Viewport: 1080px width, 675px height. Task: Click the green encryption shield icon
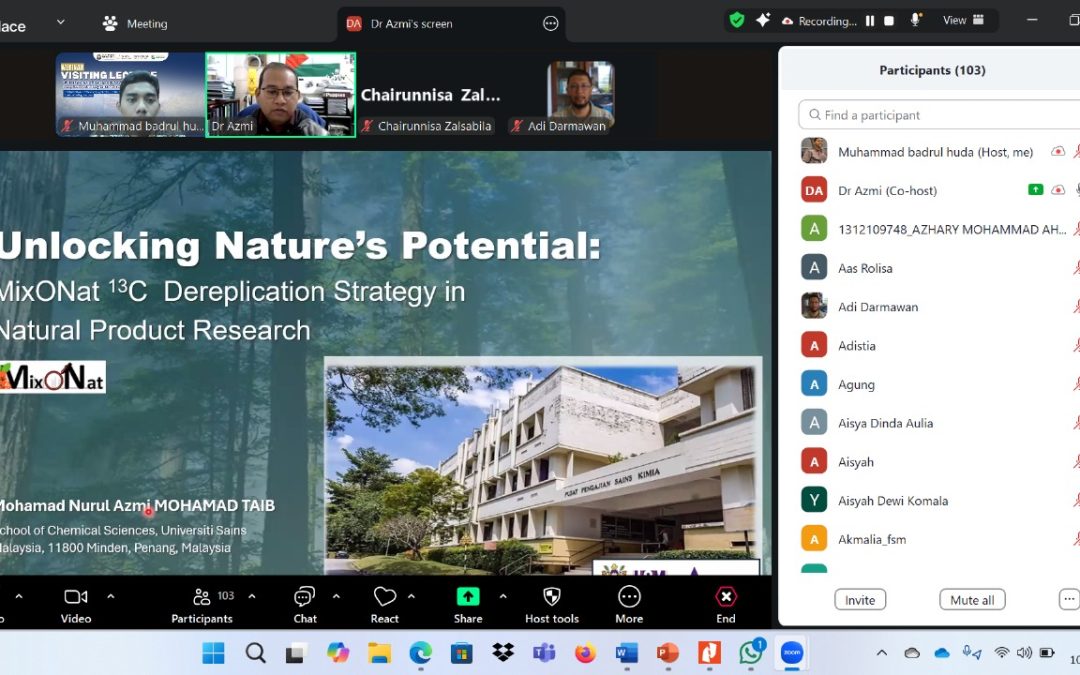click(x=737, y=20)
